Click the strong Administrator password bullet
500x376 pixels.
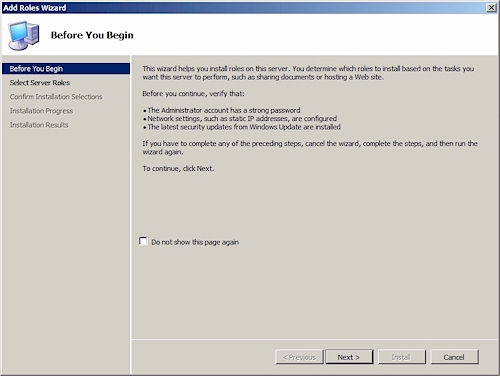point(222,110)
